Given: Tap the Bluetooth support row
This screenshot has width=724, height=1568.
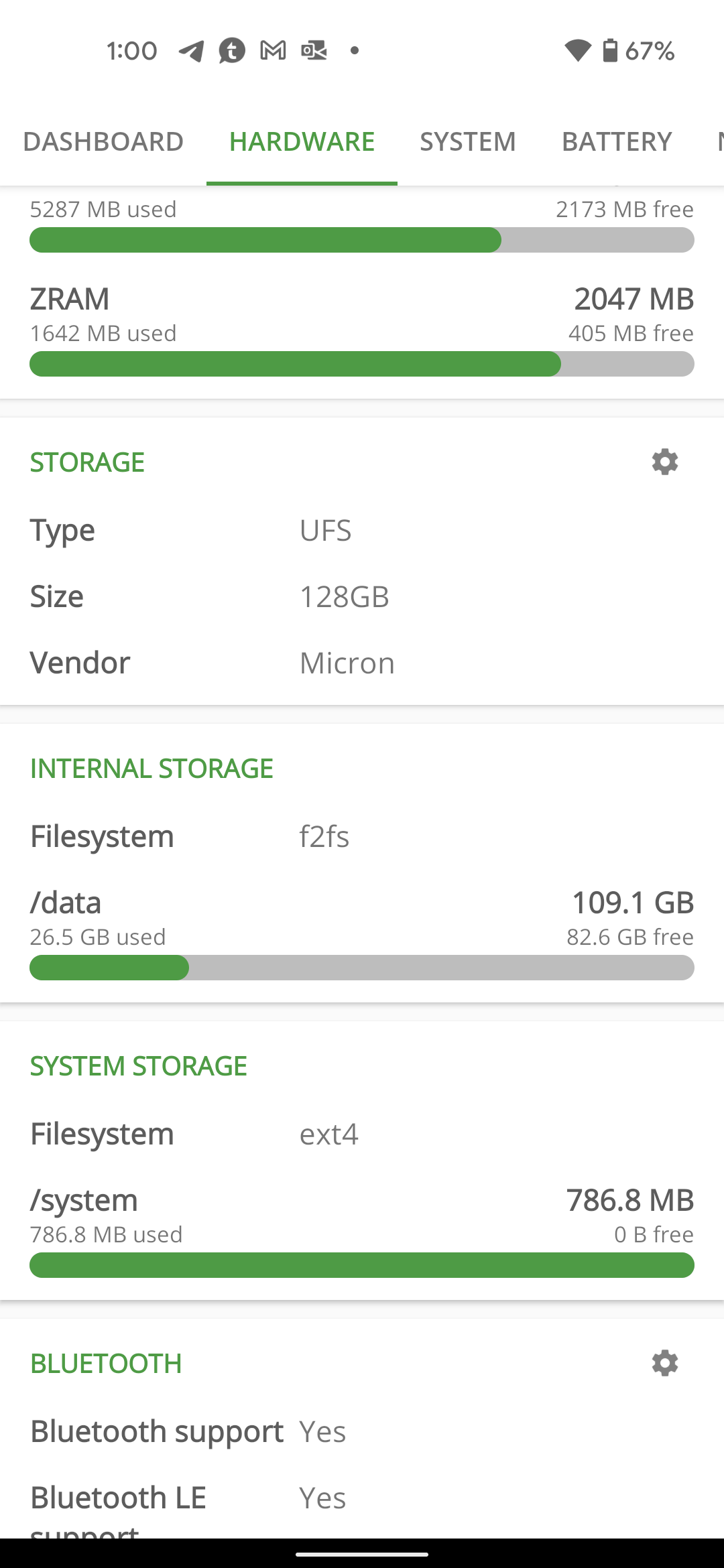Looking at the screenshot, I should pyautogui.click(x=362, y=1431).
